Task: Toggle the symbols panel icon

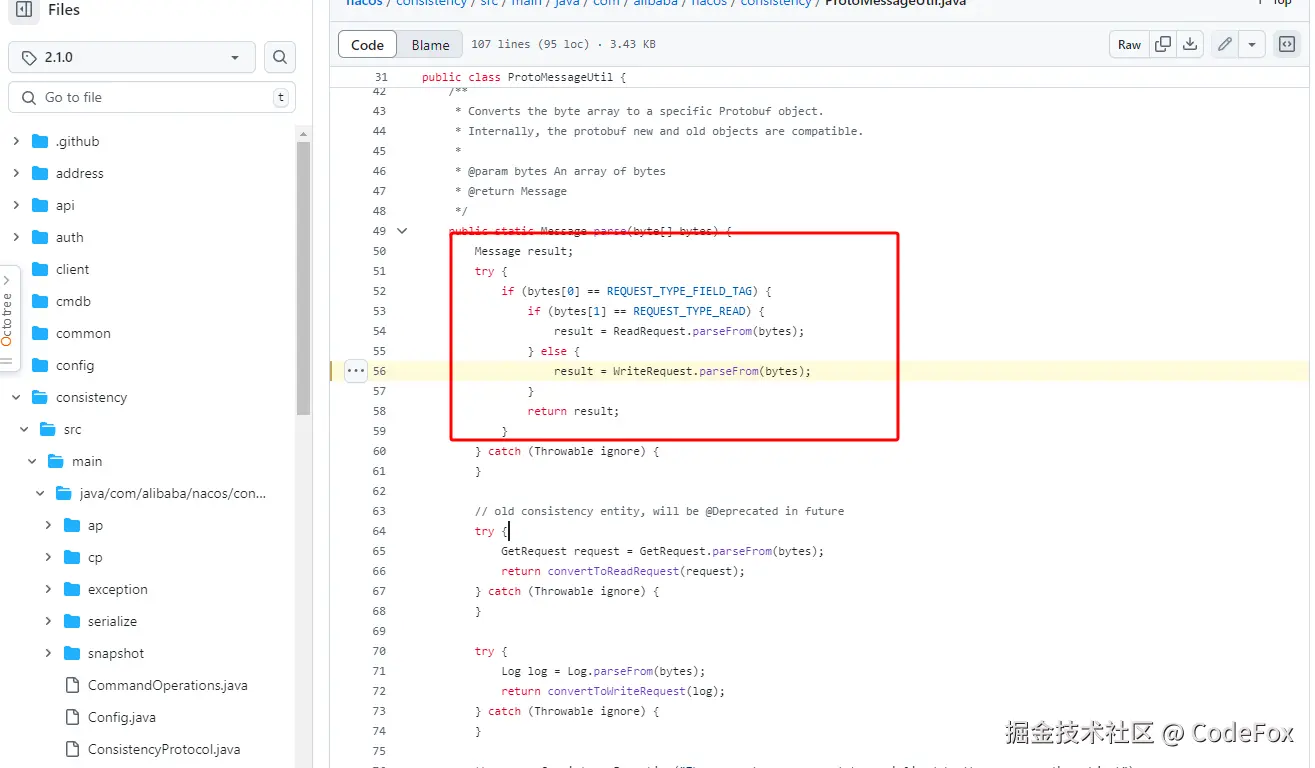Action: [1287, 45]
